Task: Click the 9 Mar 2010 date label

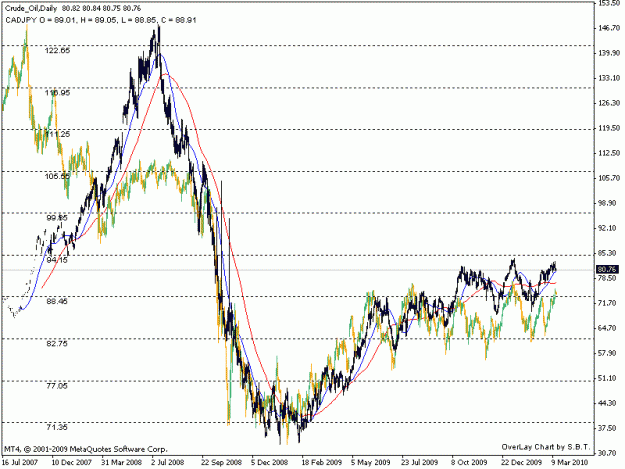Action: (570, 462)
